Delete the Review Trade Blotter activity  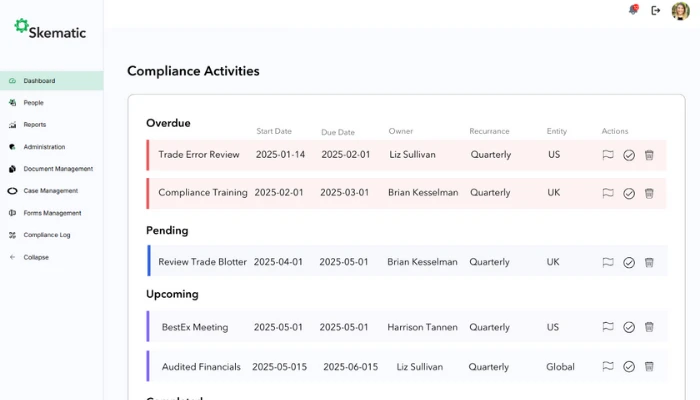coord(649,262)
